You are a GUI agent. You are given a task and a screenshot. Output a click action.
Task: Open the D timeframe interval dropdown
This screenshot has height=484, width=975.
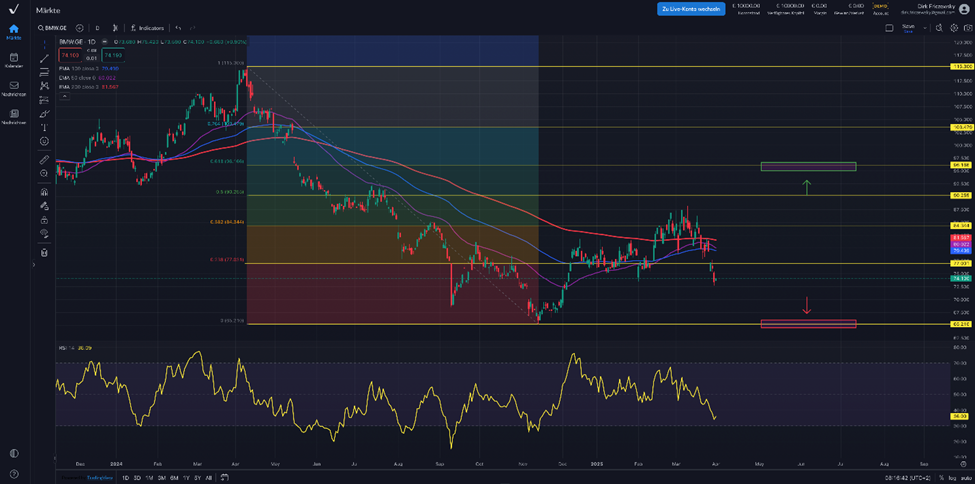pos(96,28)
